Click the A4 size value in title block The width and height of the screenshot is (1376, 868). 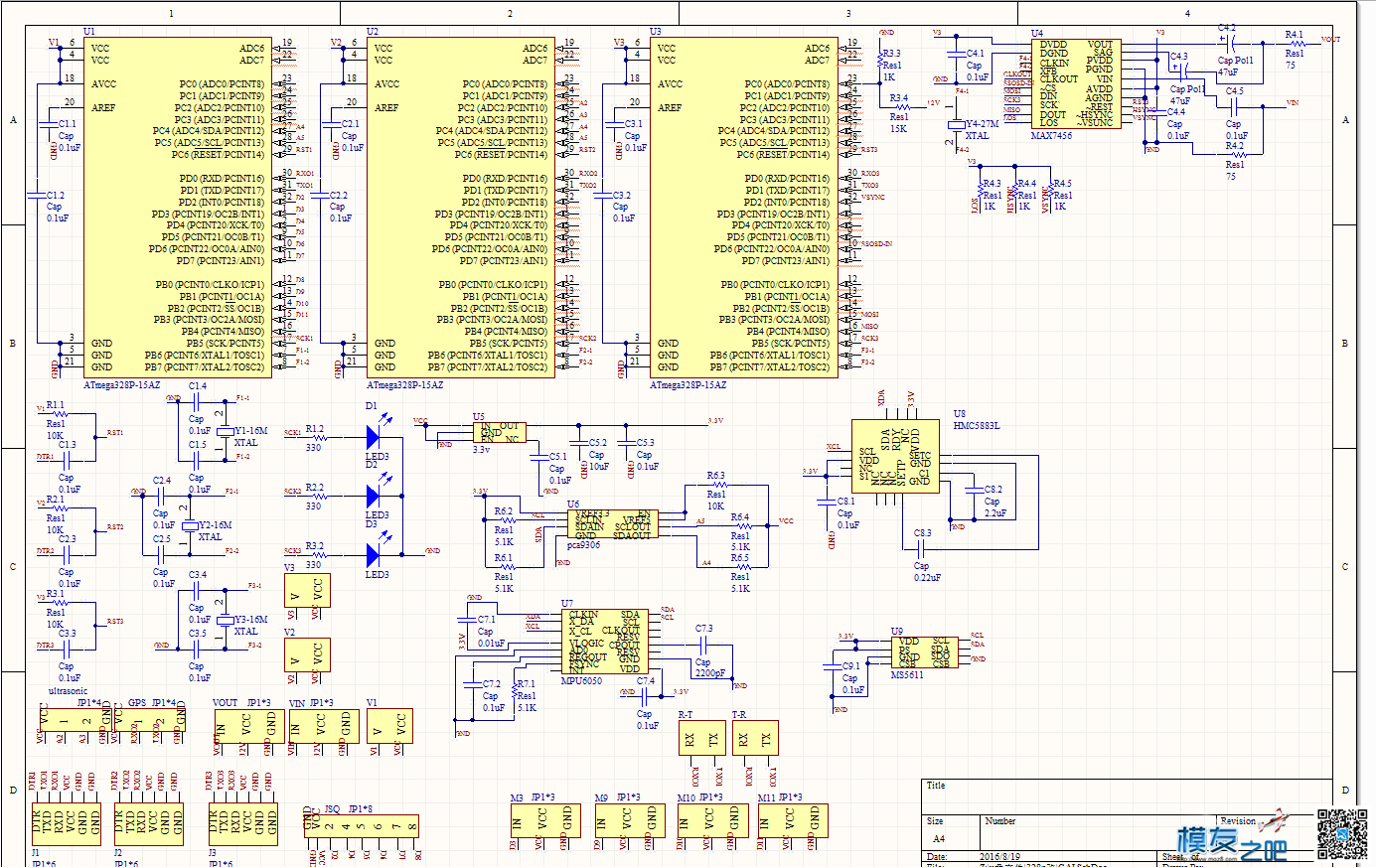(939, 839)
